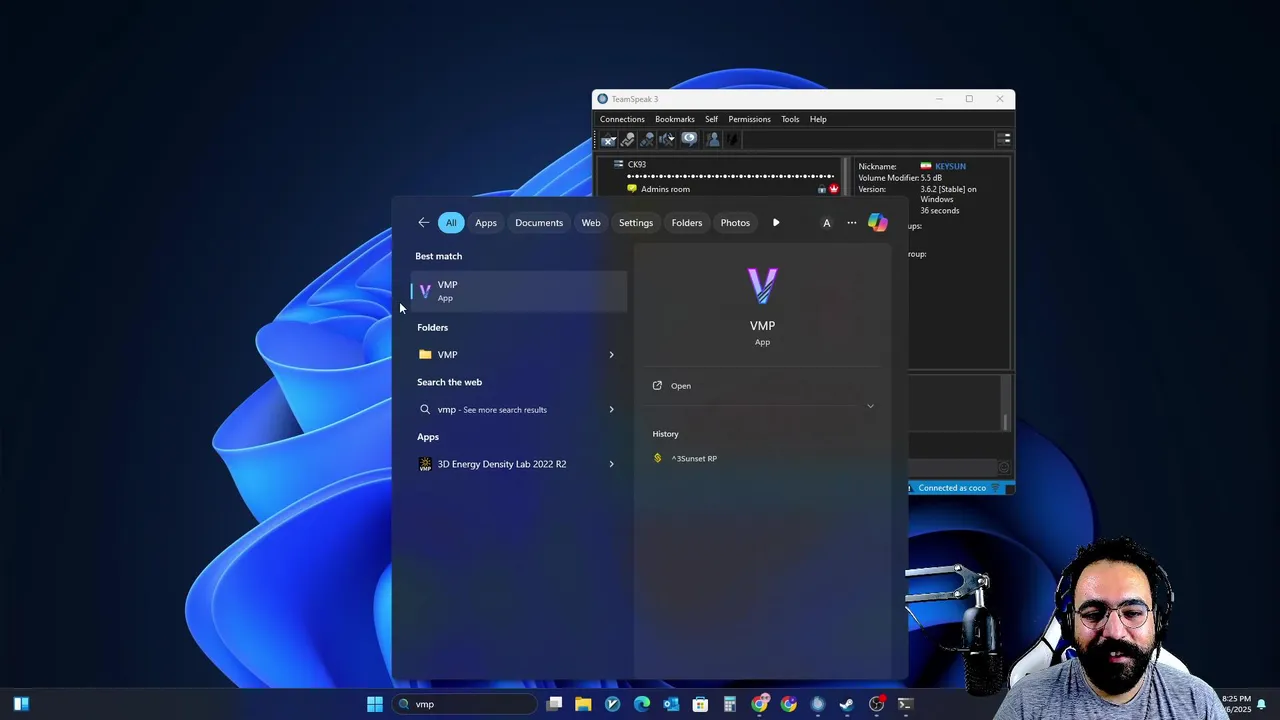Click the 'Connected as coco' status text

[x=952, y=488]
